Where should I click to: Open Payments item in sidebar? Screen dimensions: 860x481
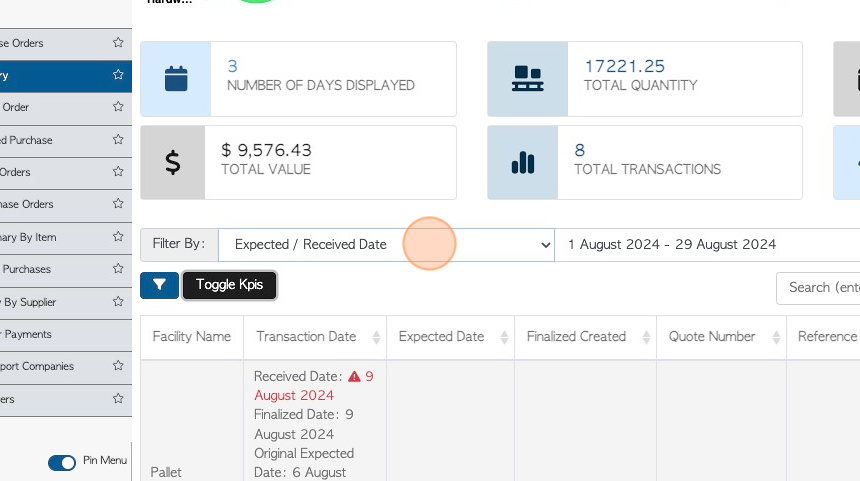[x=28, y=334]
